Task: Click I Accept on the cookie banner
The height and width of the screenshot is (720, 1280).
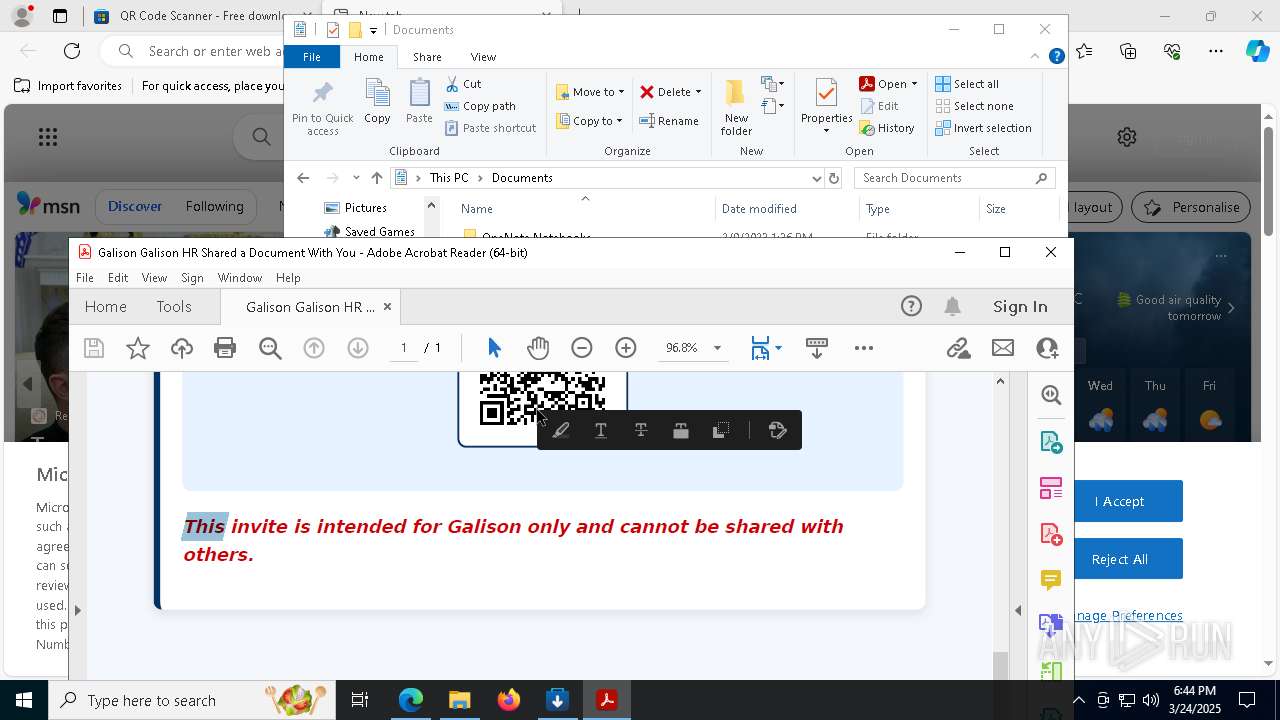Action: (x=1119, y=501)
